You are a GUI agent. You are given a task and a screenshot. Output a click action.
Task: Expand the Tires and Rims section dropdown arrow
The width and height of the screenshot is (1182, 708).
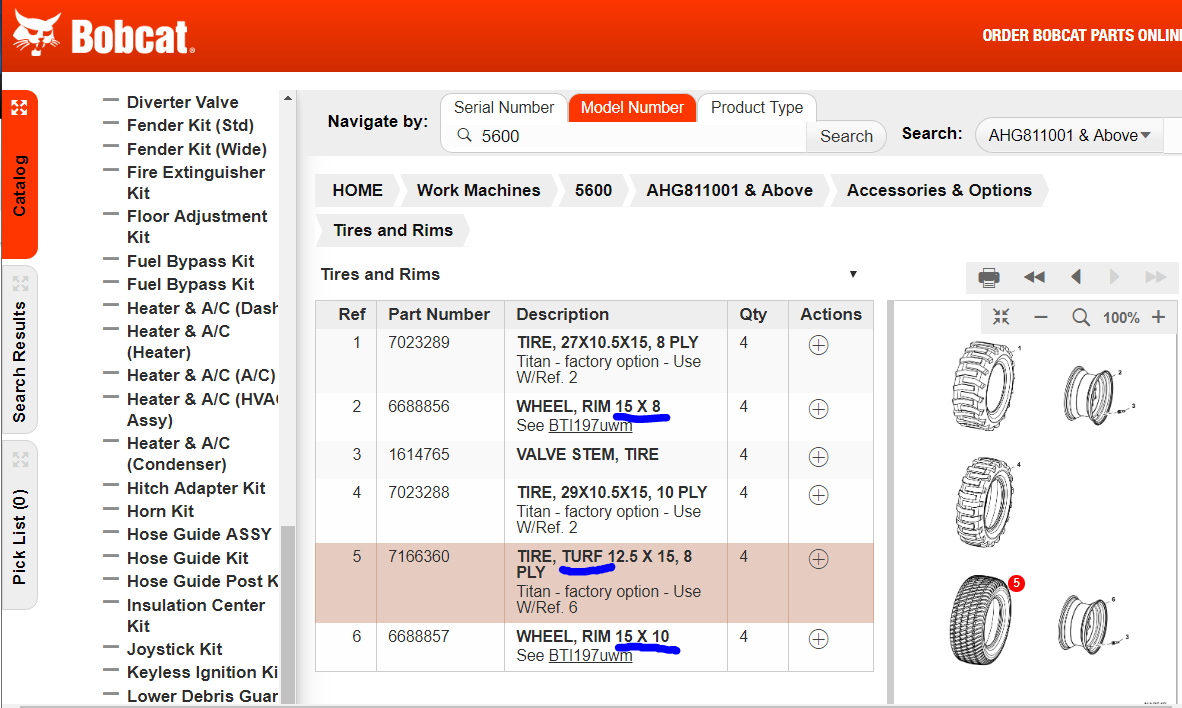[853, 274]
